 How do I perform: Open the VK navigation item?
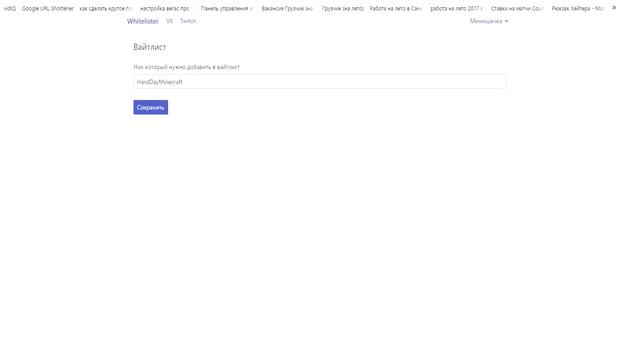click(x=169, y=21)
